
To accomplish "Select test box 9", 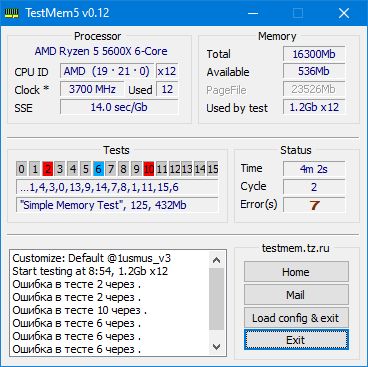I will (x=136, y=169).
